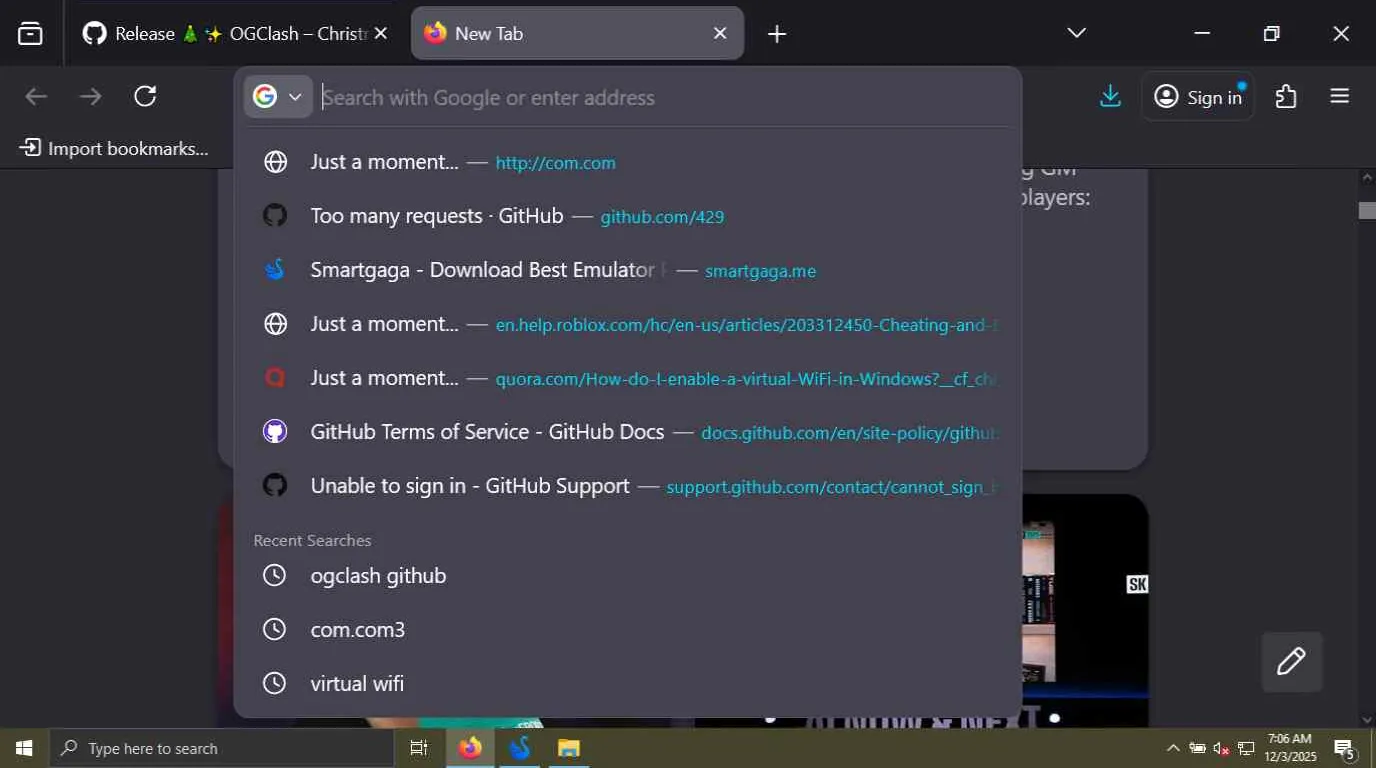
Task: Select recent search 'ogclash github'
Action: tap(627, 575)
